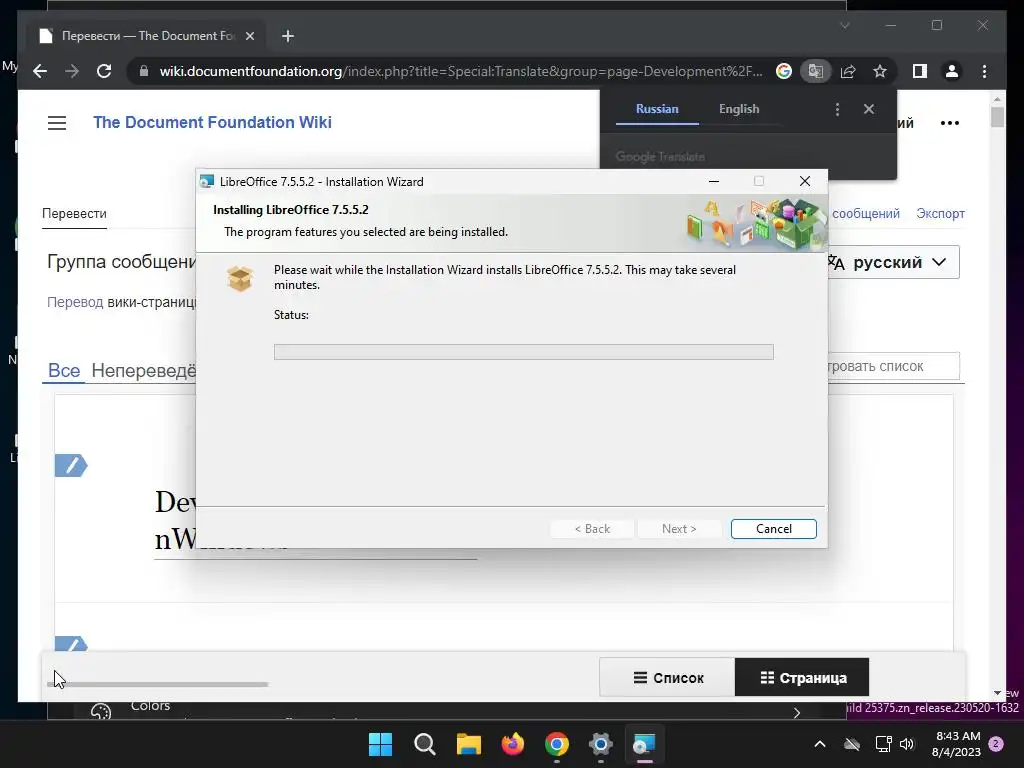Image resolution: width=1024 pixels, height=768 pixels.
Task: Click the translation progress bar at bottom
Action: (157, 684)
